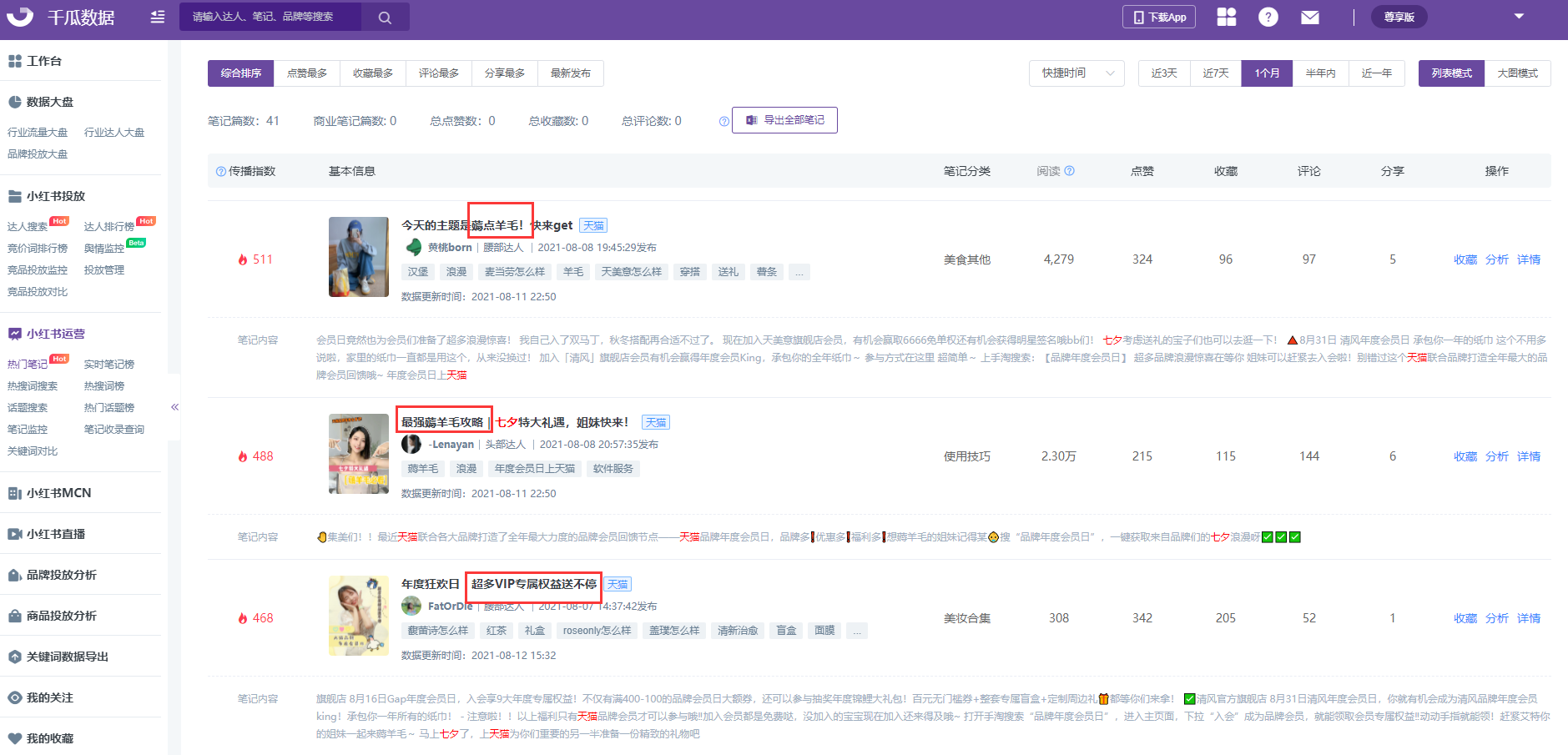Click the search input field at top
Viewport: 1568px width, 755px height.
click(x=267, y=17)
